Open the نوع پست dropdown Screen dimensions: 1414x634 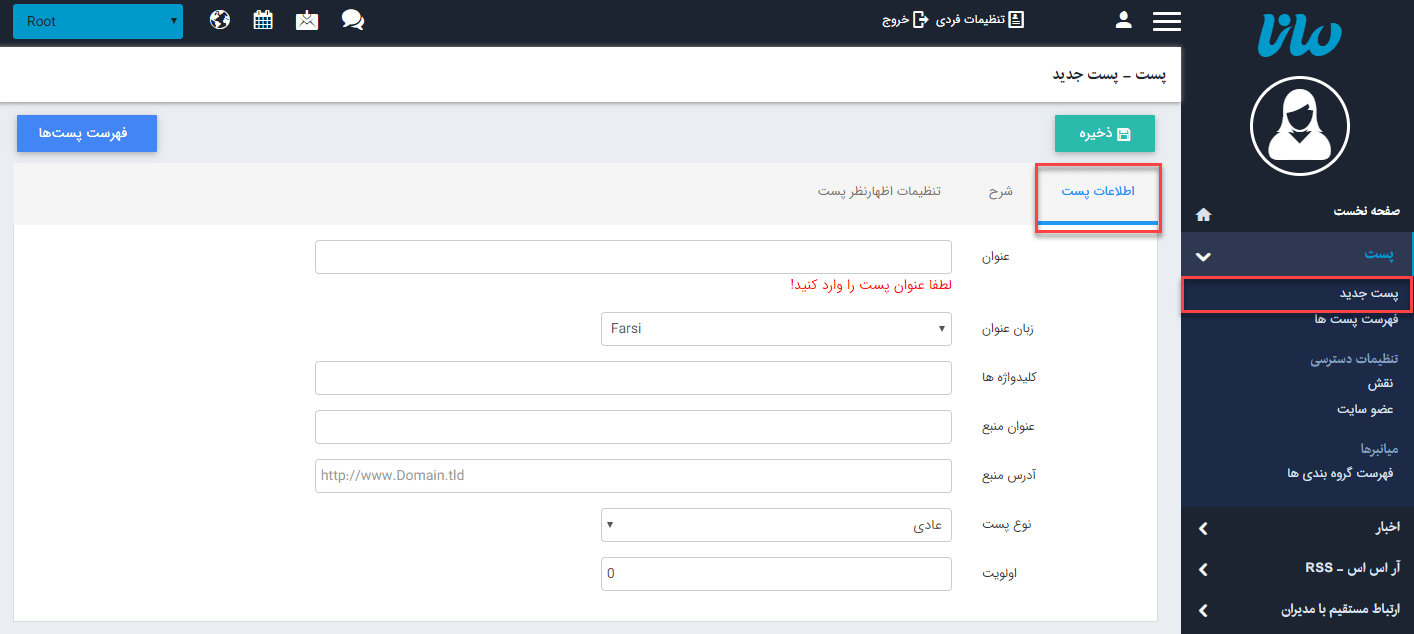tap(776, 525)
